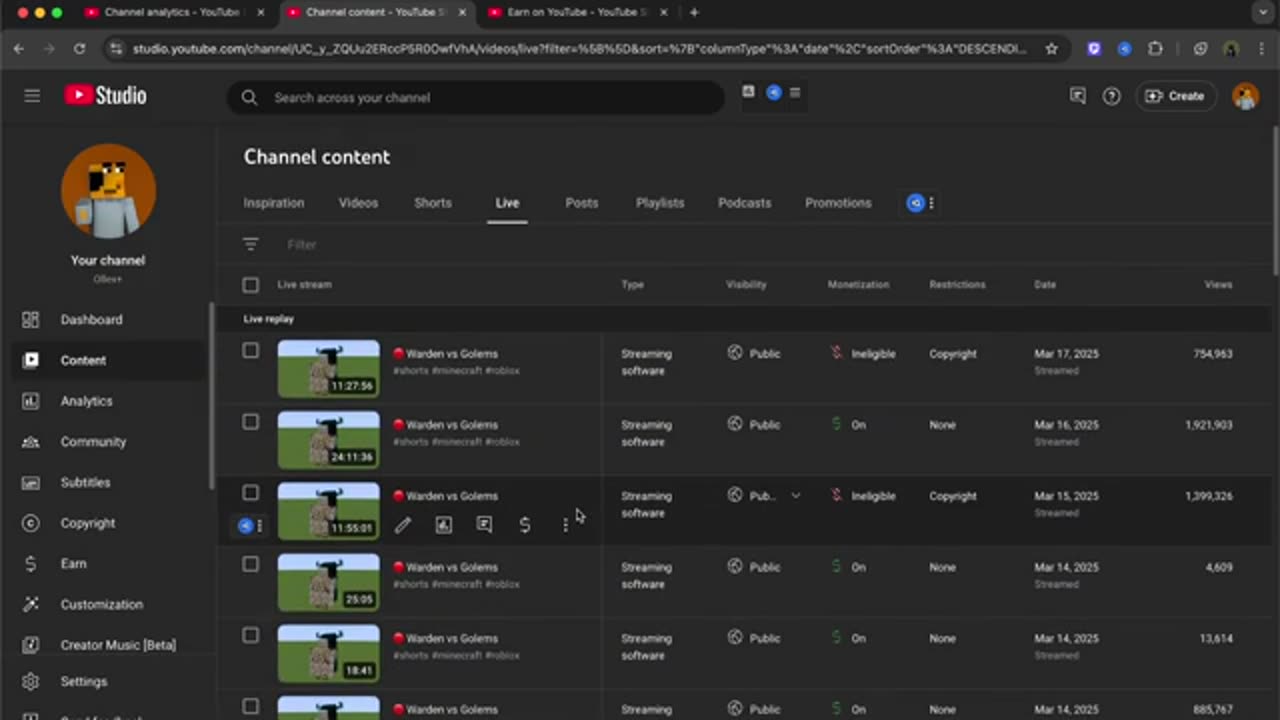1280x720 pixels.
Task: Open the Help question mark icon
Action: pos(1111,96)
